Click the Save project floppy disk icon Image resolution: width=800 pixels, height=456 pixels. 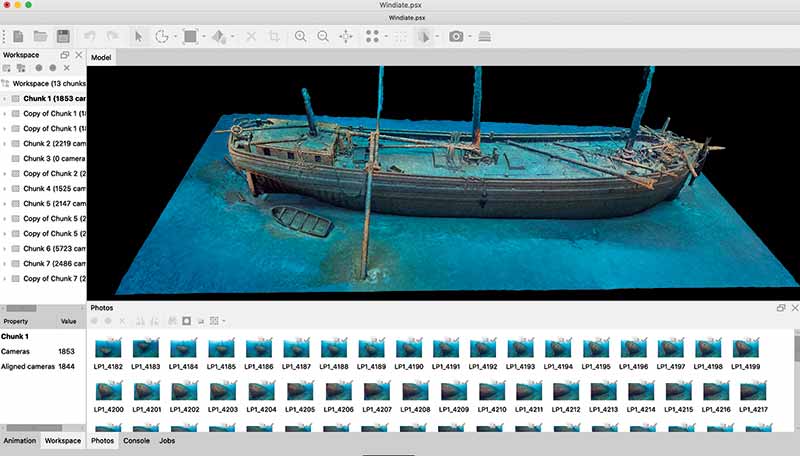[63, 36]
